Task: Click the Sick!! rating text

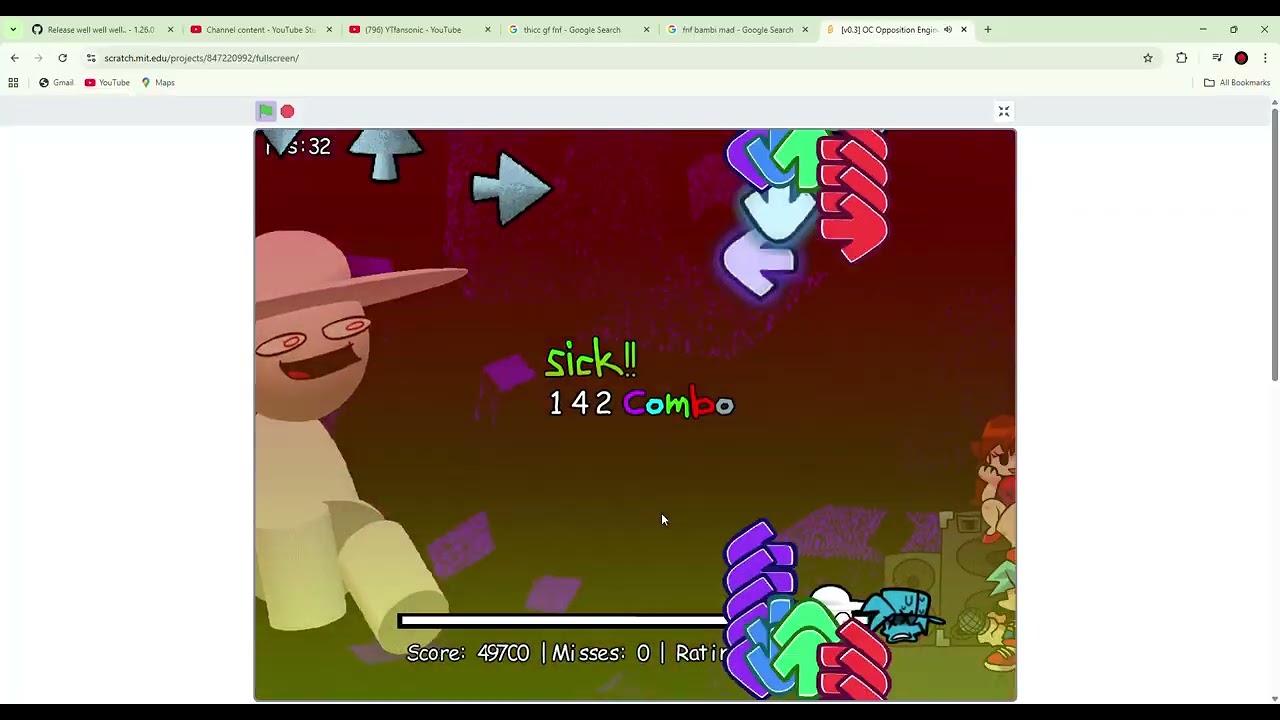Action: [x=591, y=360]
